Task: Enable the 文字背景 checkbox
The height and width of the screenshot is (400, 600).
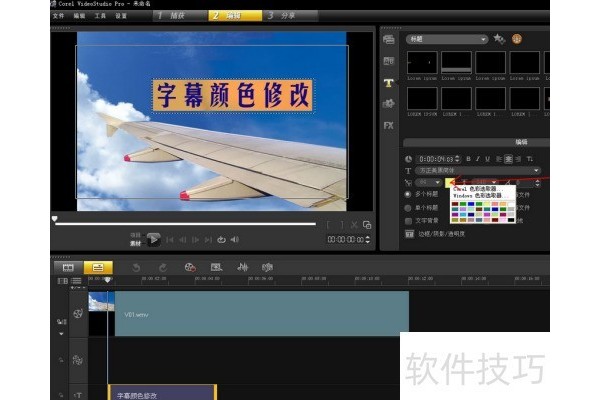Action: click(x=408, y=221)
